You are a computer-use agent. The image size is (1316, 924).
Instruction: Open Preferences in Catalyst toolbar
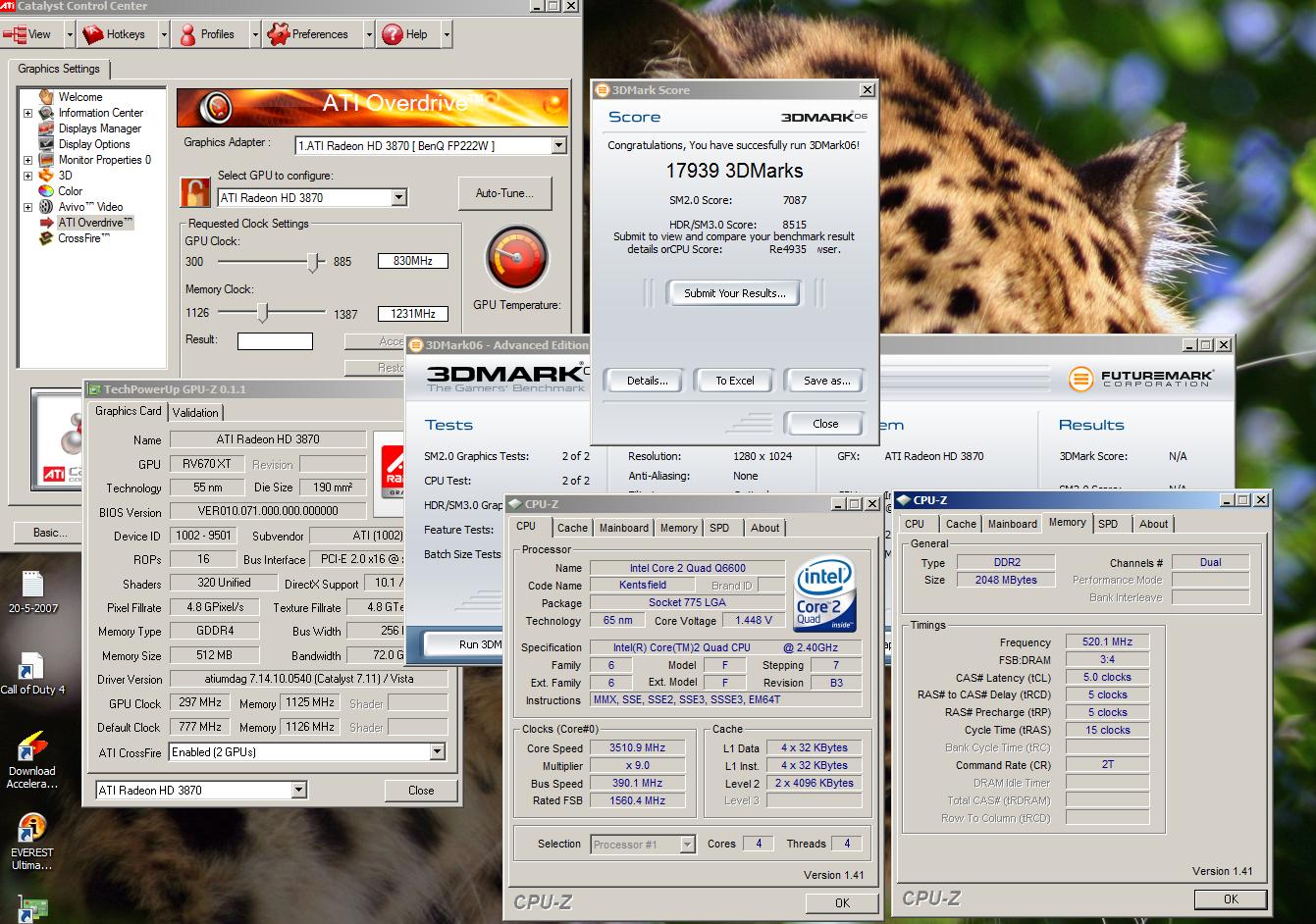coord(308,34)
